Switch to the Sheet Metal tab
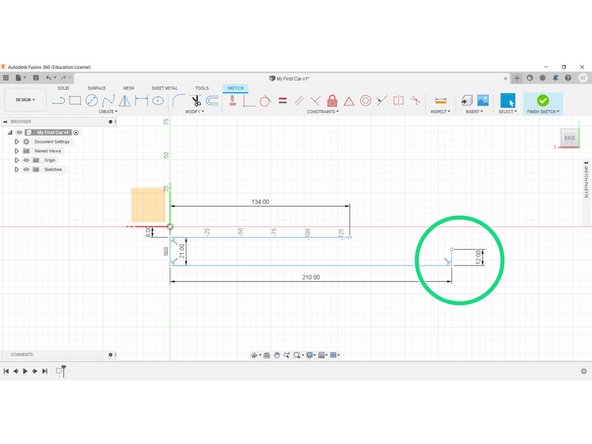This screenshot has width=592, height=444. click(164, 88)
